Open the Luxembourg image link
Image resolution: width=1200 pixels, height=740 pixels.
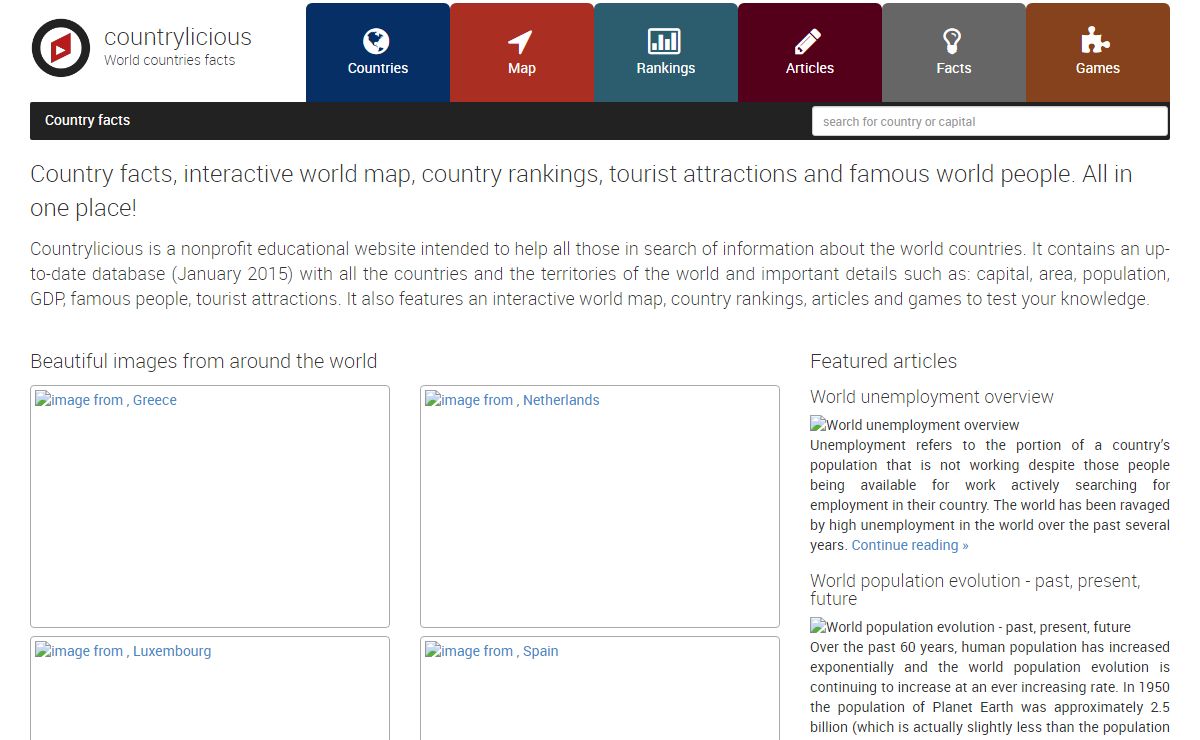123,651
